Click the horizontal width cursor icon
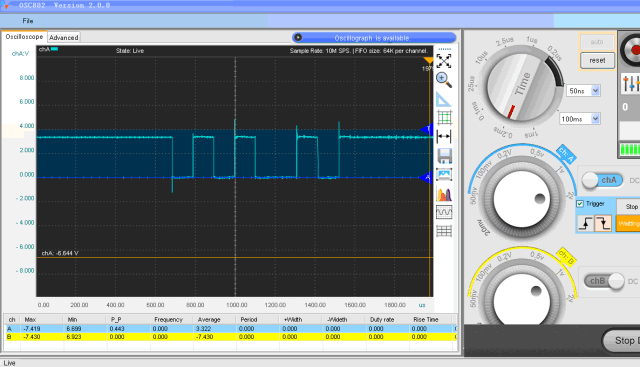 tap(444, 136)
